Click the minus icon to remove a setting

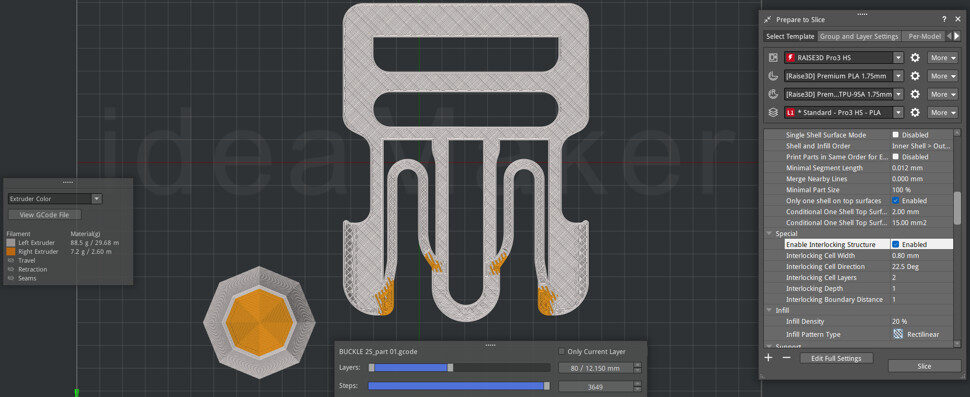point(786,357)
